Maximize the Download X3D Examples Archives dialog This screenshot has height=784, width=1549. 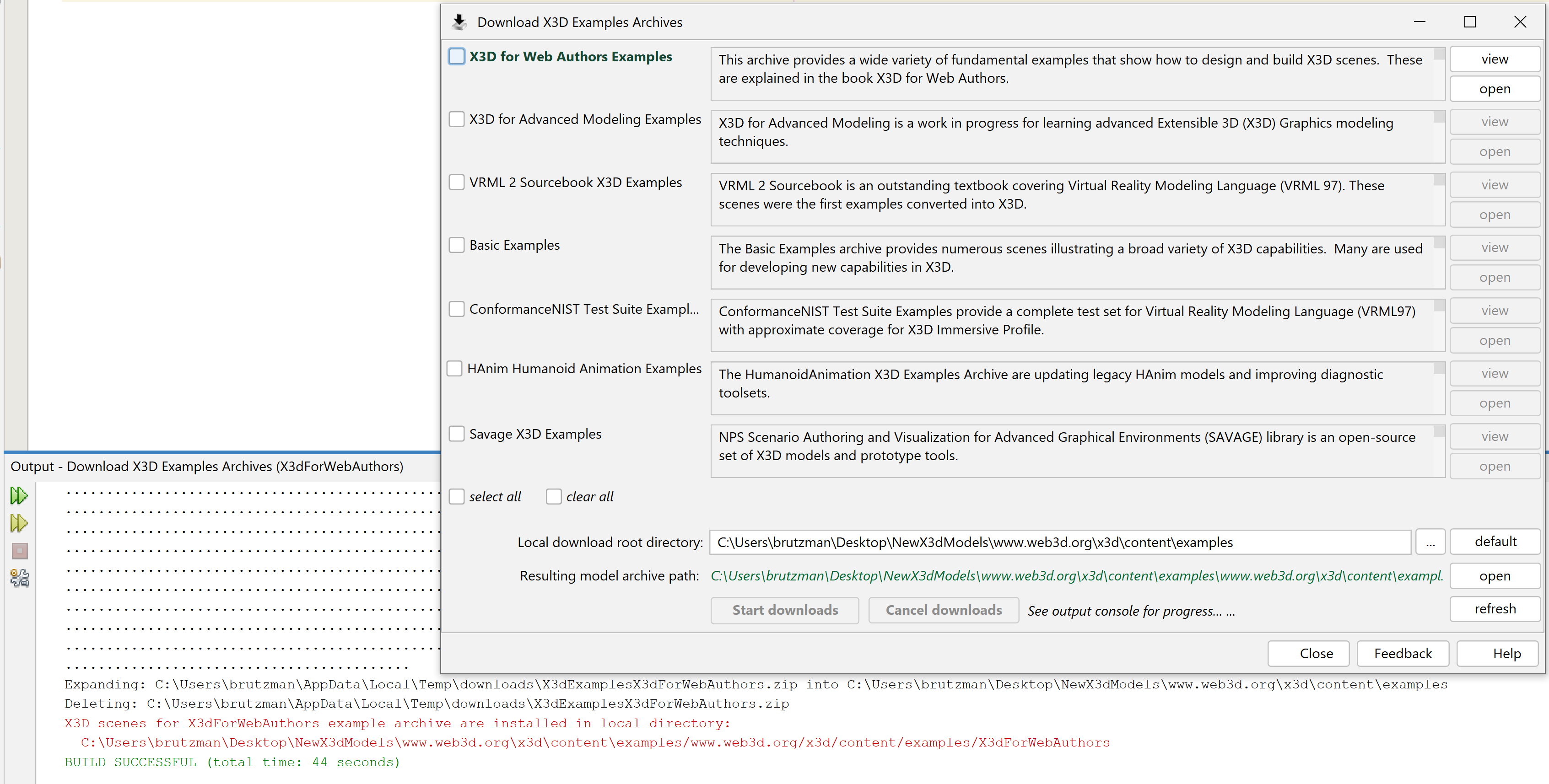(1470, 22)
